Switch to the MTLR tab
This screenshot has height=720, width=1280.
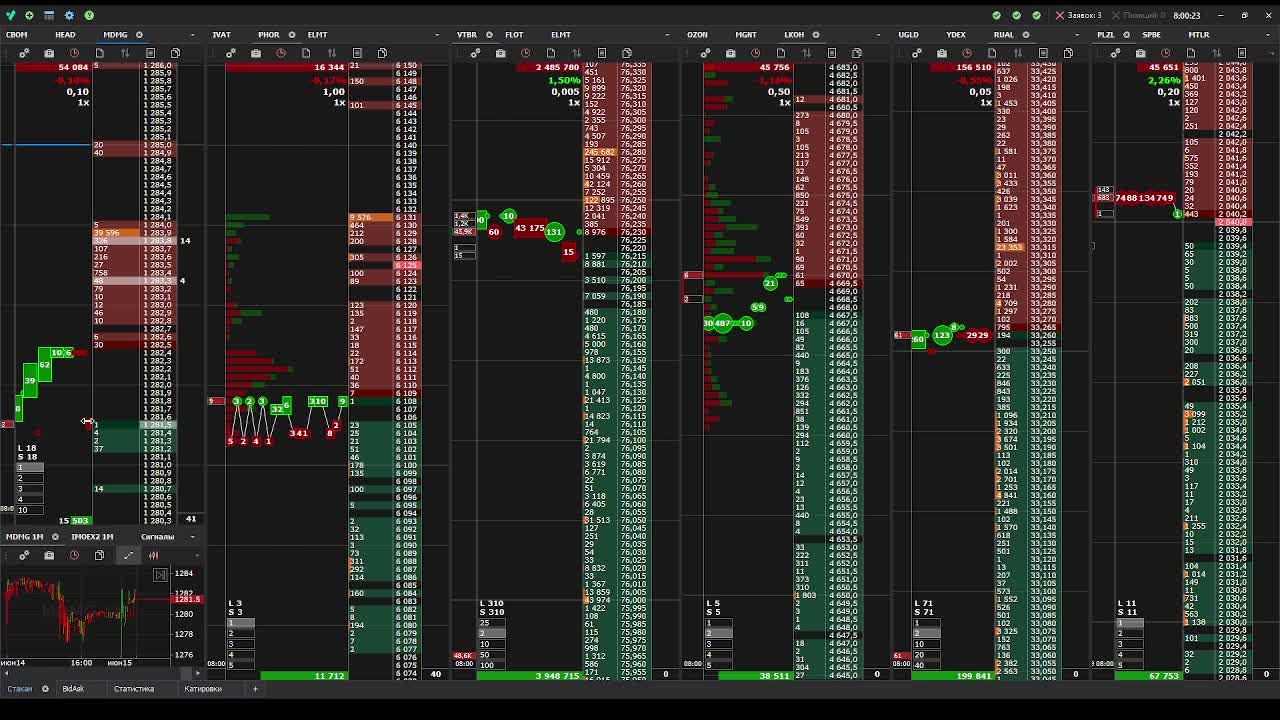click(x=1199, y=35)
